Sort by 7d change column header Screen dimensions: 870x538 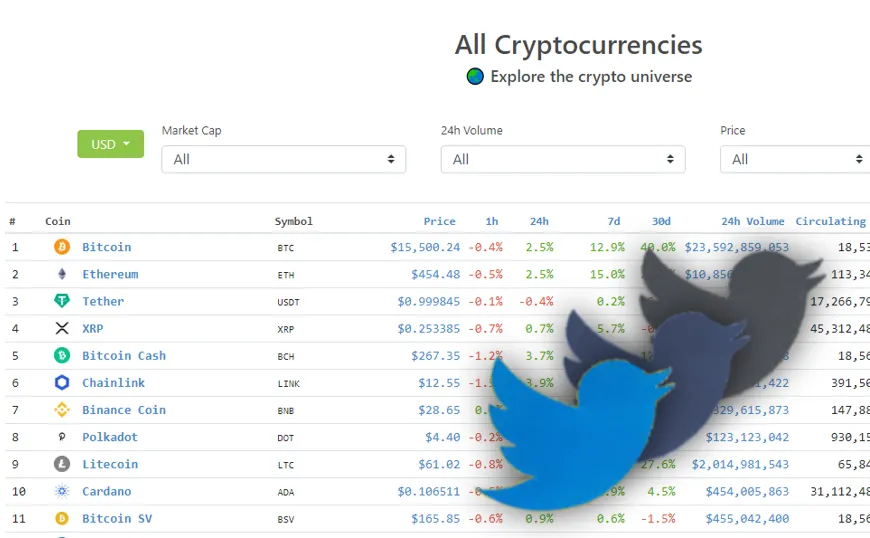(614, 221)
